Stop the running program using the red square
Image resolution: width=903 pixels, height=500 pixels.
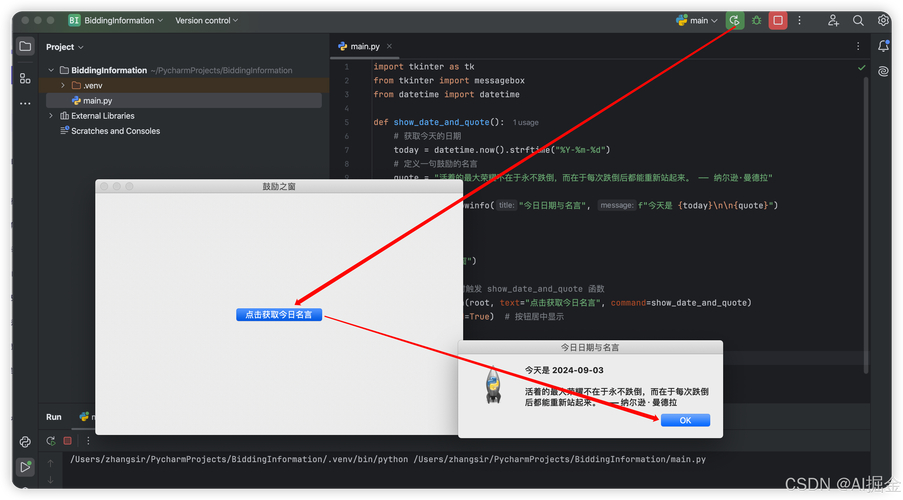pyautogui.click(x=777, y=20)
